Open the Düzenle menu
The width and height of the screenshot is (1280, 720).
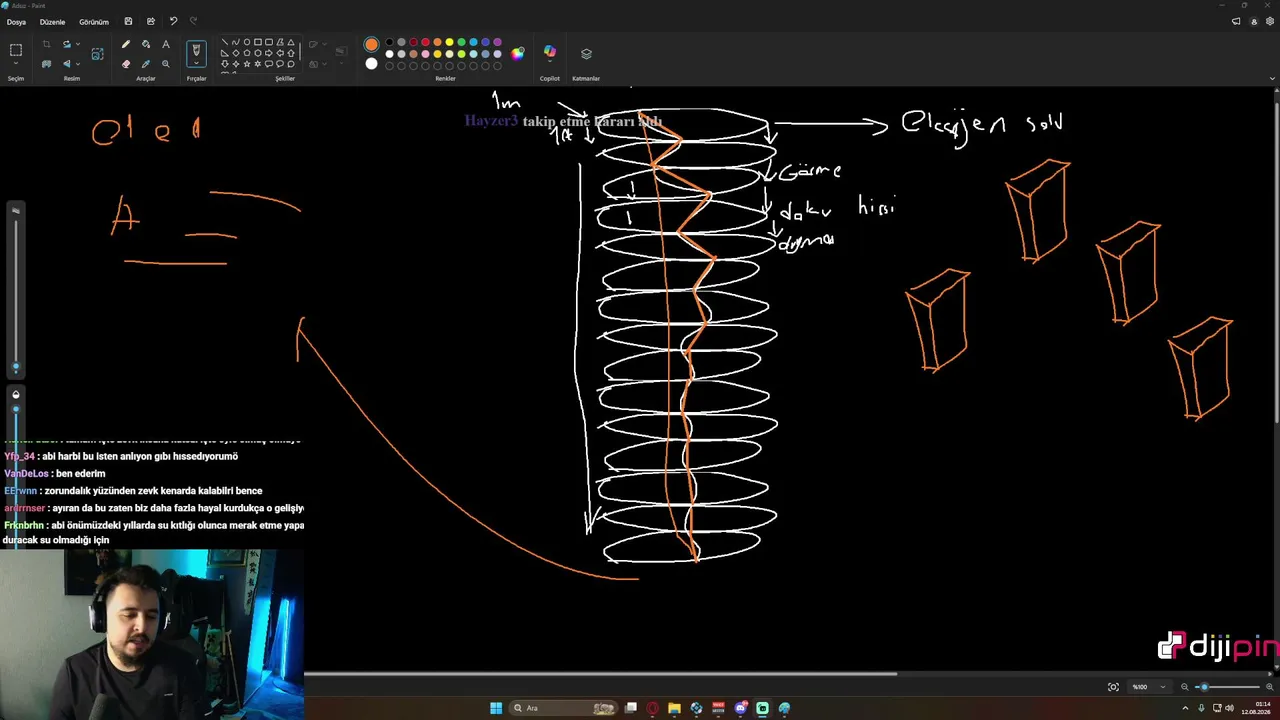tap(52, 21)
